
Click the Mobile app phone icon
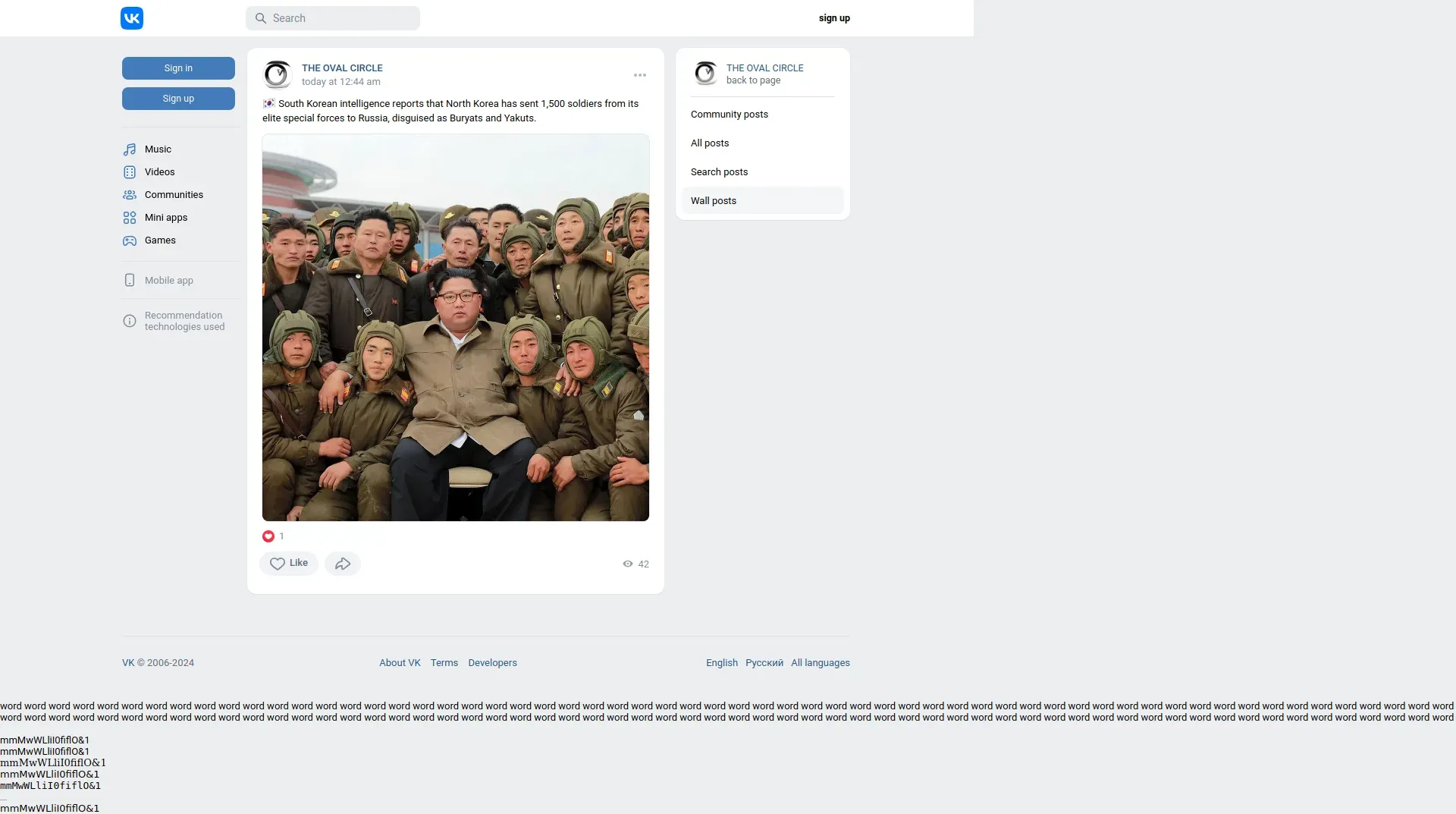[x=130, y=281]
